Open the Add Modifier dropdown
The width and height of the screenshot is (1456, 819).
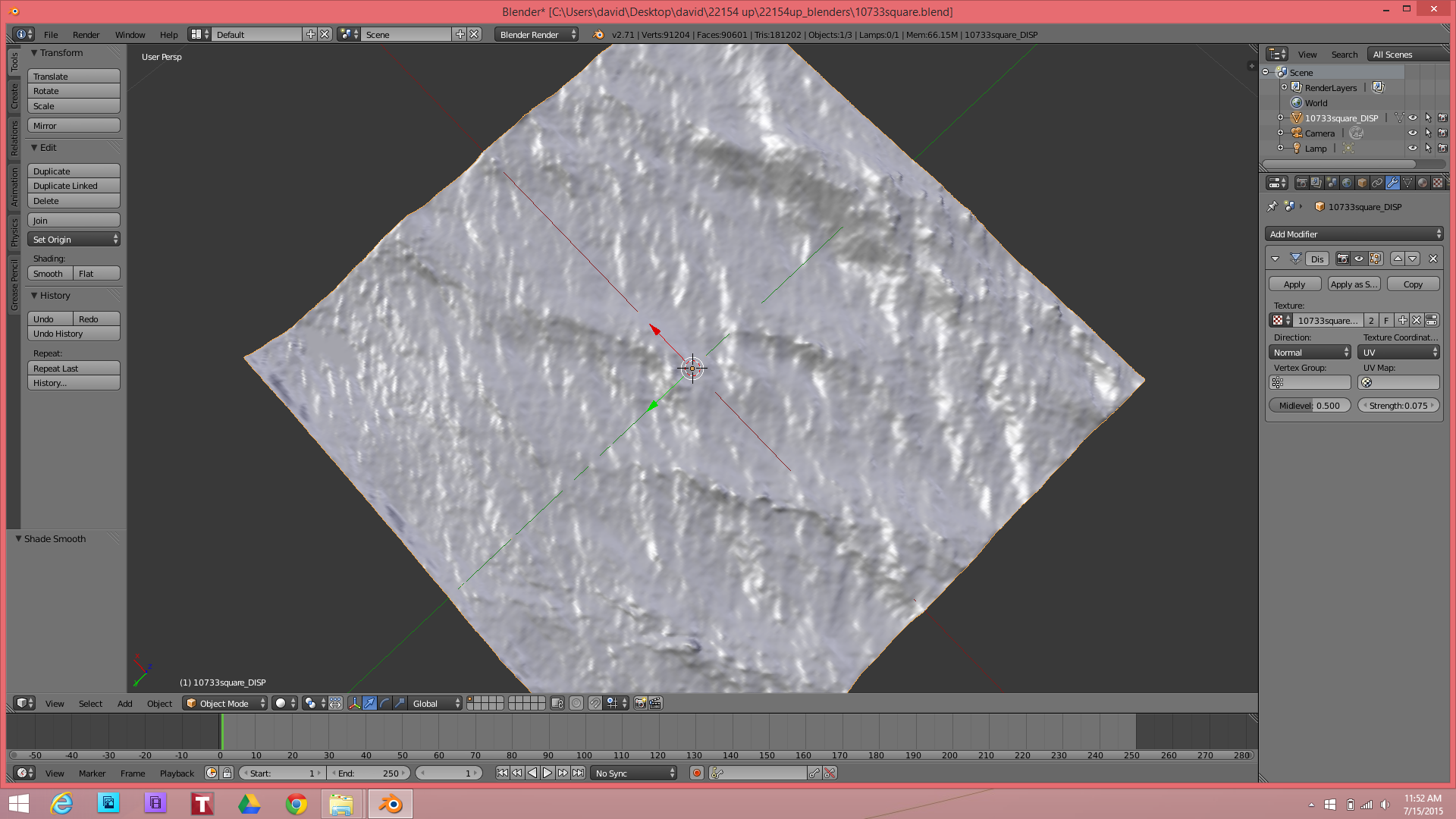coord(1354,234)
